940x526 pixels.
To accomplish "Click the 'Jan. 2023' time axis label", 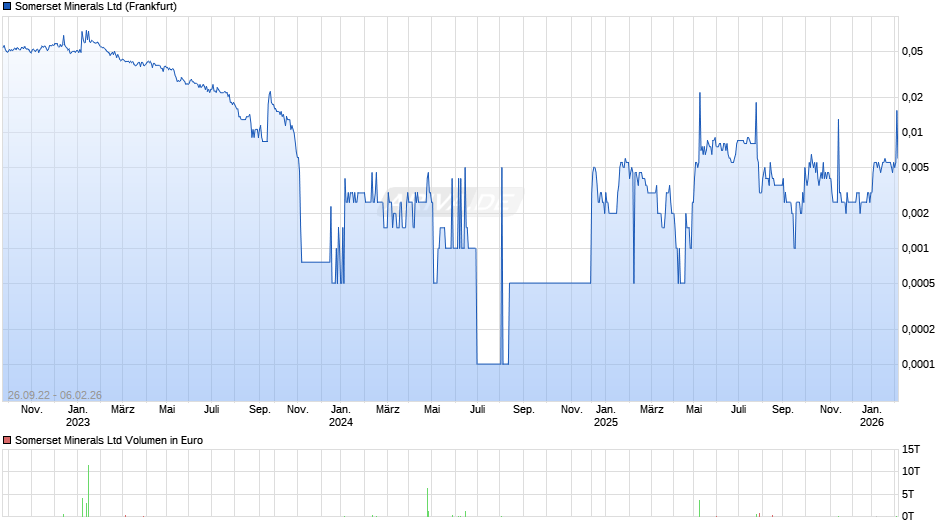I will (77, 416).
